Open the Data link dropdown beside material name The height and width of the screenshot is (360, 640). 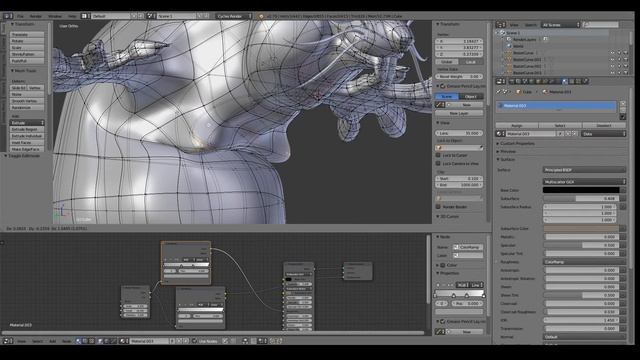(x=604, y=134)
